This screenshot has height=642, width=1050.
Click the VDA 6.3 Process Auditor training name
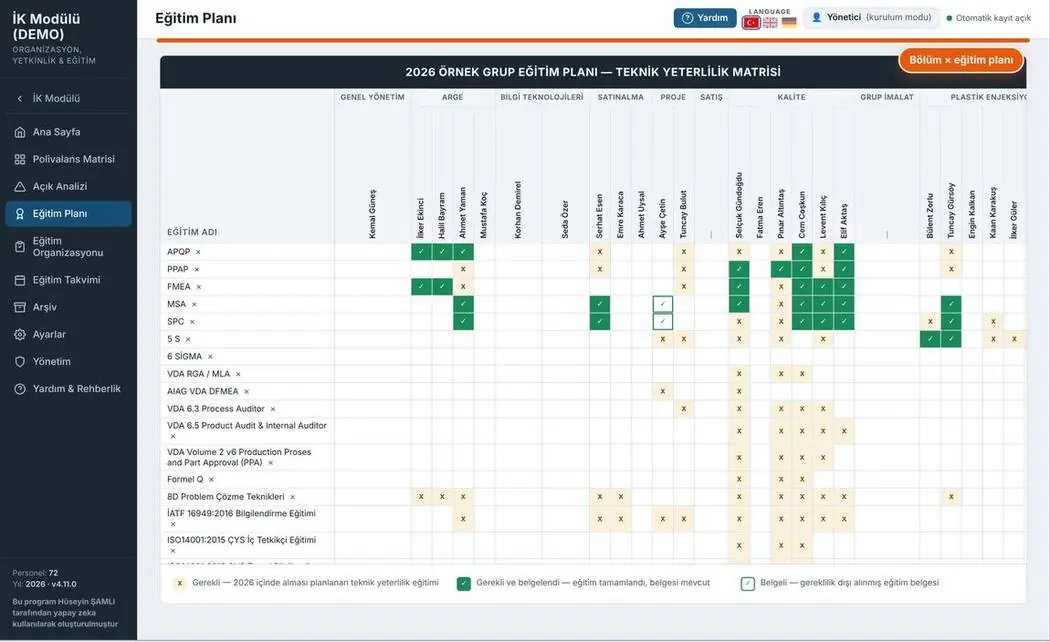[x=216, y=409]
